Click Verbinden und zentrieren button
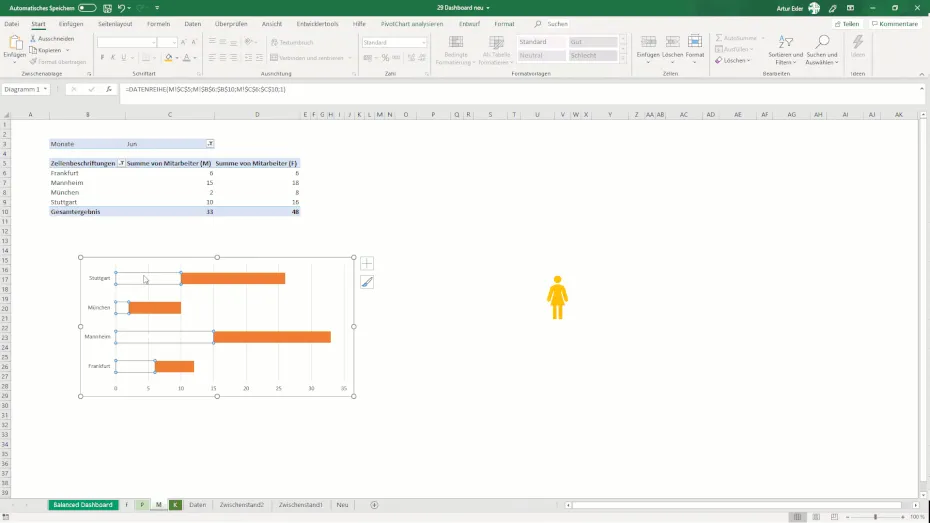The width and height of the screenshot is (930, 523). (x=307, y=58)
